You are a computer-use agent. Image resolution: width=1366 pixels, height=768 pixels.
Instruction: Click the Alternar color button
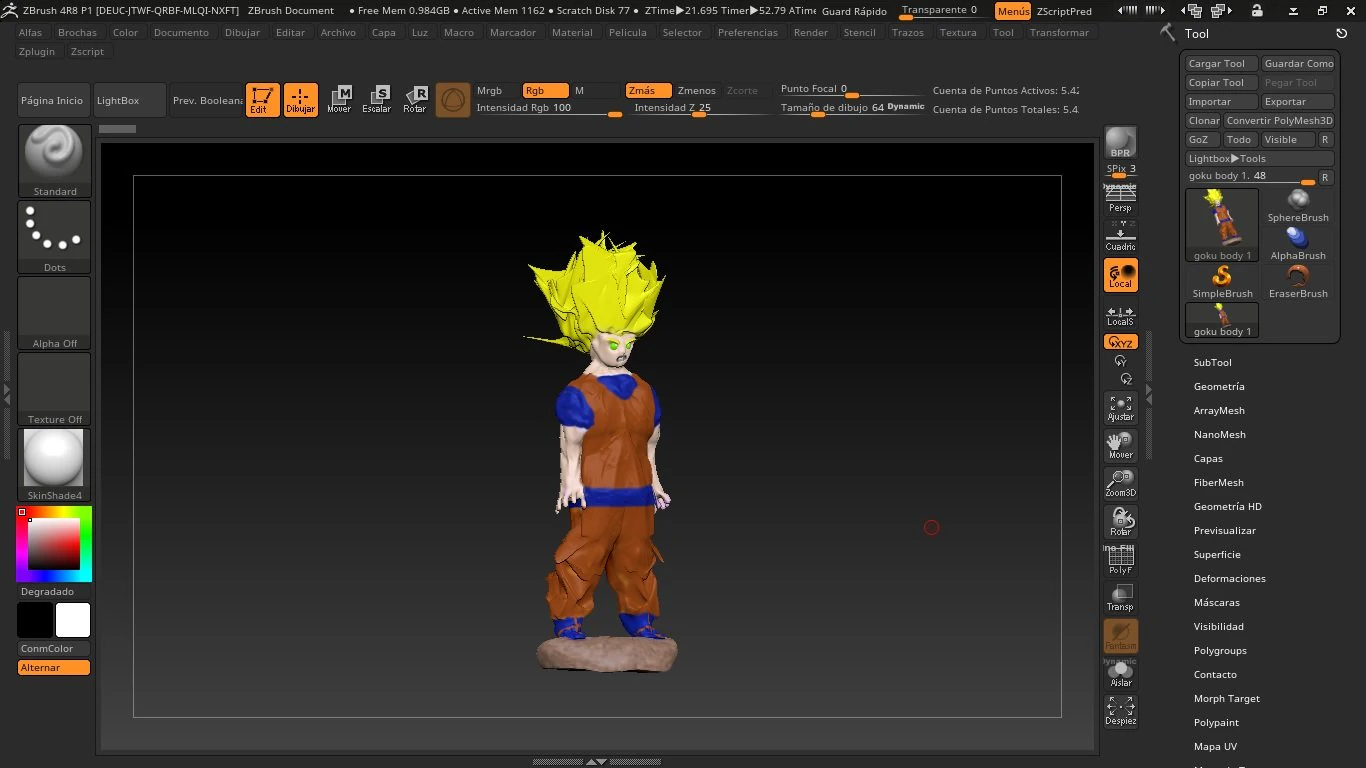[54, 667]
